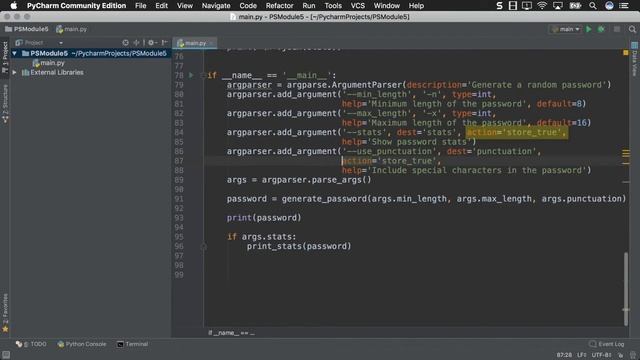Open the main run configuration dropdown

tap(565, 29)
